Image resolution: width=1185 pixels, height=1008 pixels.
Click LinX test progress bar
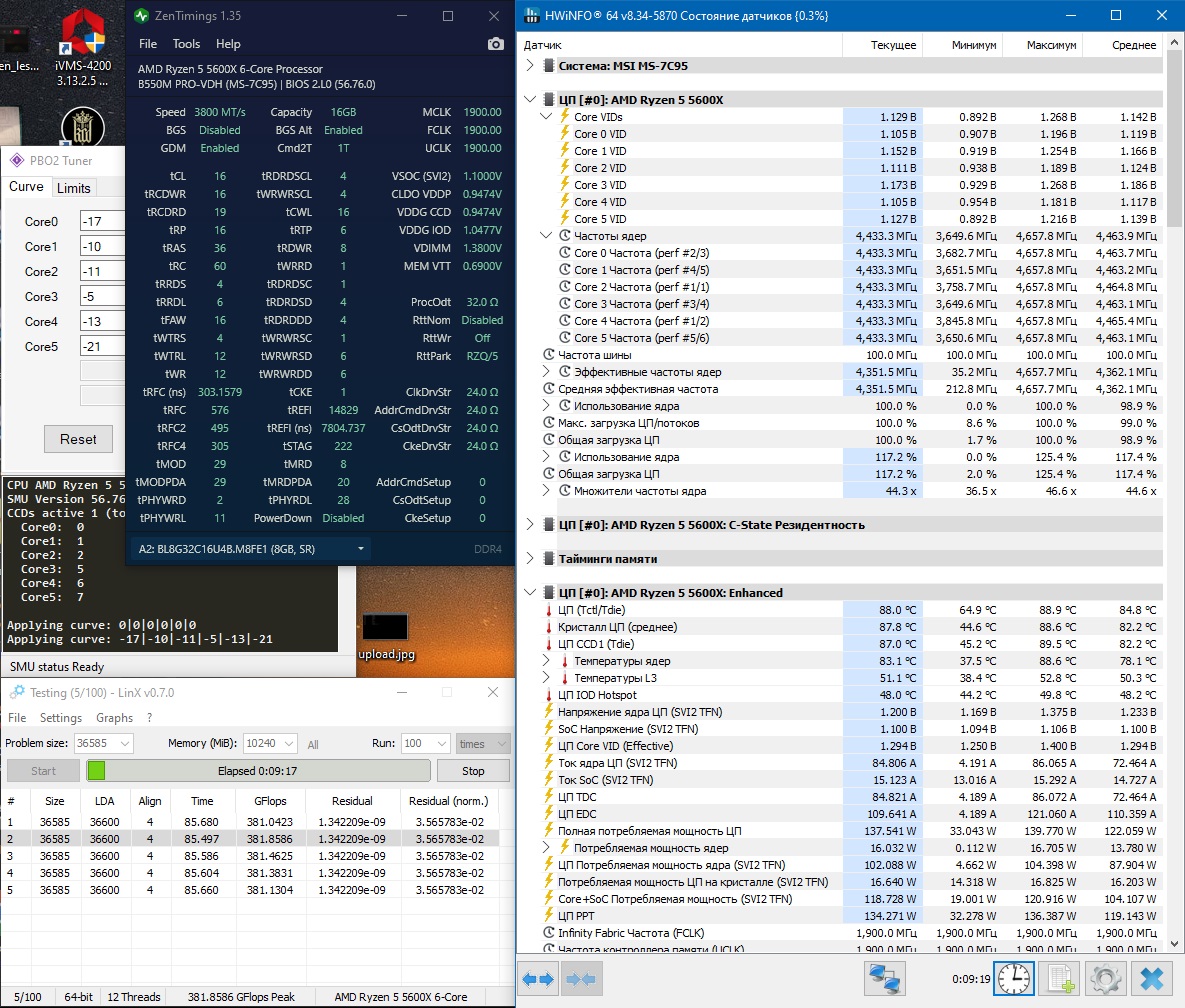click(x=258, y=771)
